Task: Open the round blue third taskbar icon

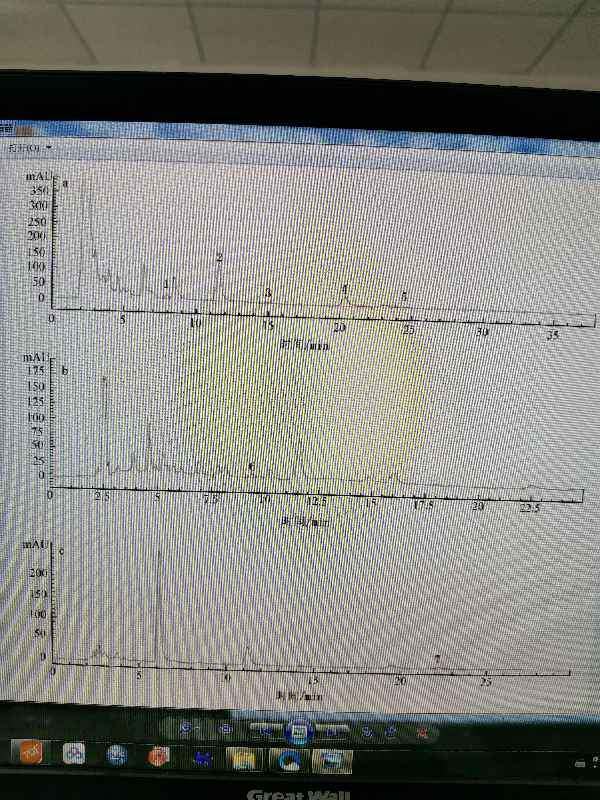Action: tap(117, 756)
